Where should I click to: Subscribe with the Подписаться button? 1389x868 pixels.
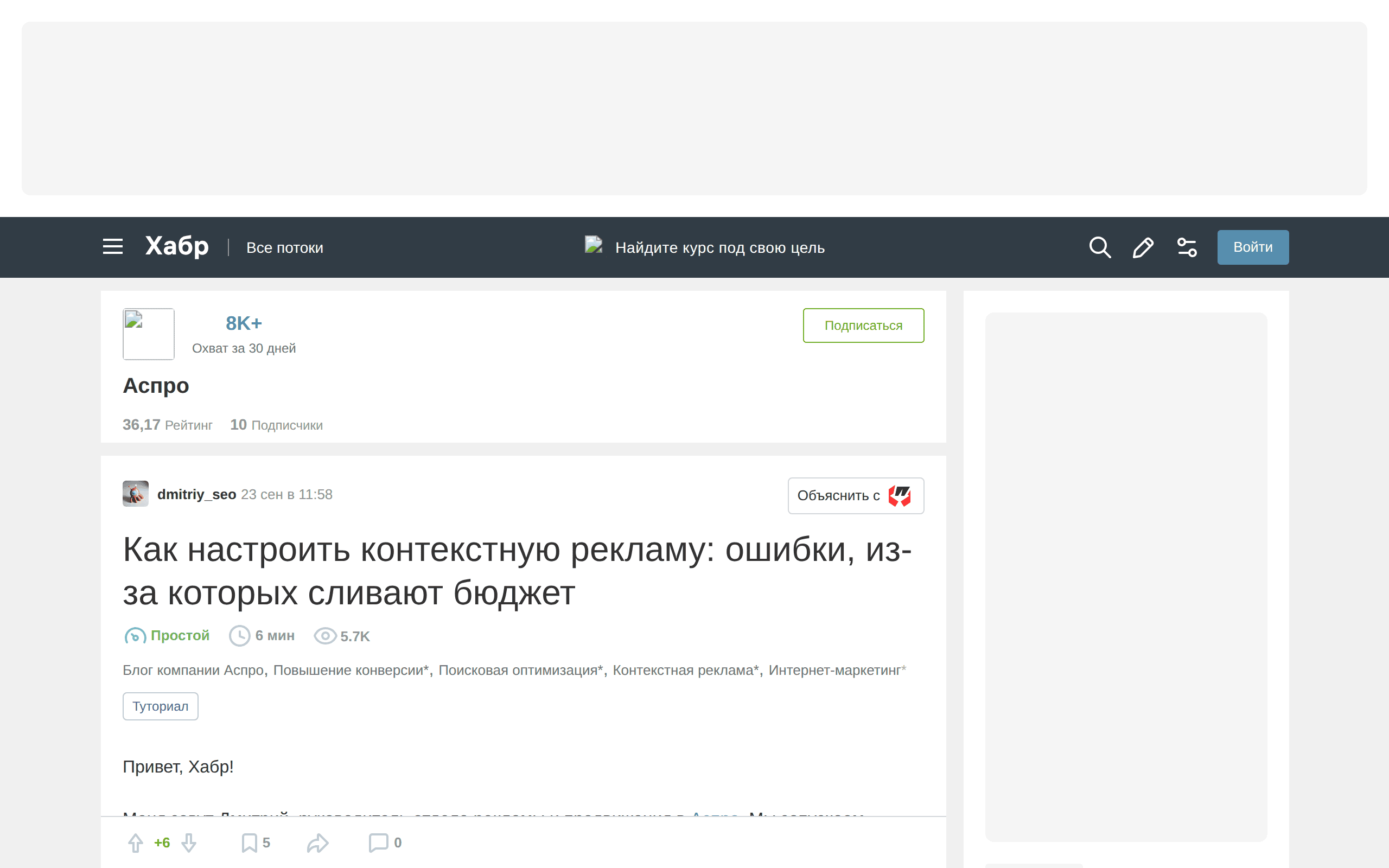pos(863,325)
